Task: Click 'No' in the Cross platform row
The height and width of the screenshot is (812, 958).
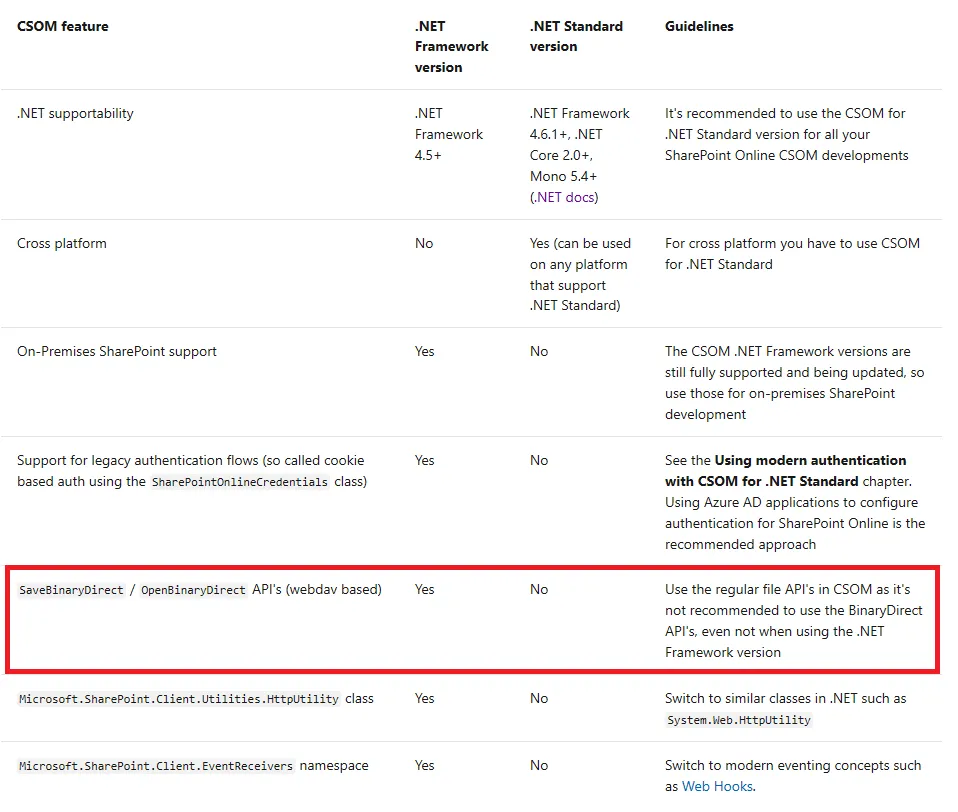Action: point(424,243)
